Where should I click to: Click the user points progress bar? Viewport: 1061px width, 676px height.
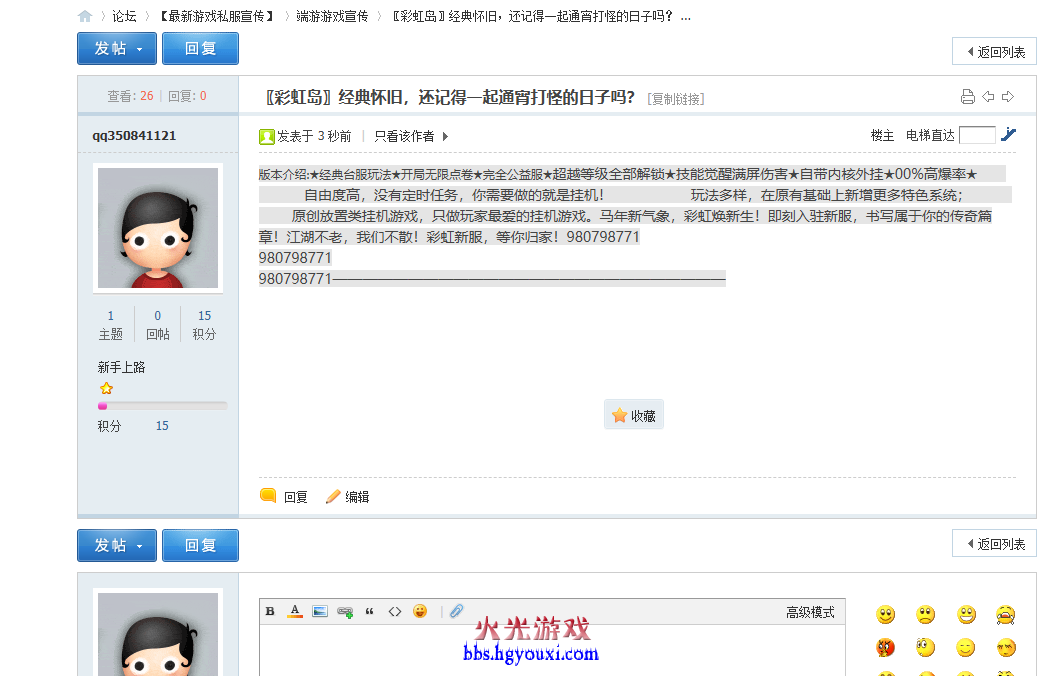162,406
